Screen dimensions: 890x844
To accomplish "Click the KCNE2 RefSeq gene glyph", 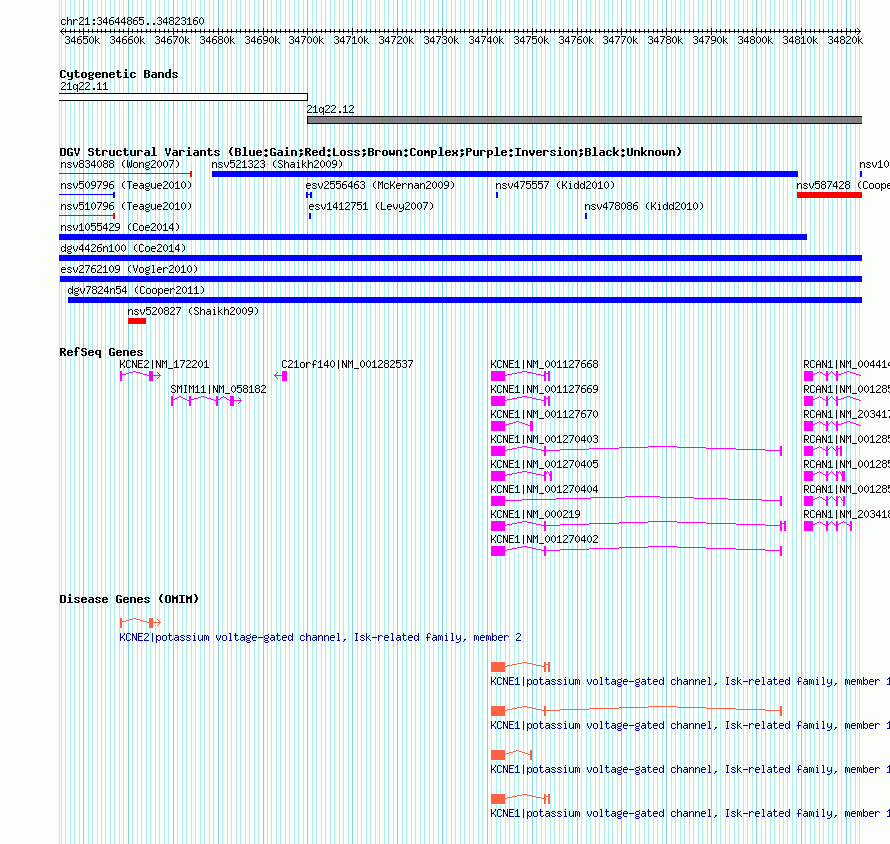I will pos(140,376).
